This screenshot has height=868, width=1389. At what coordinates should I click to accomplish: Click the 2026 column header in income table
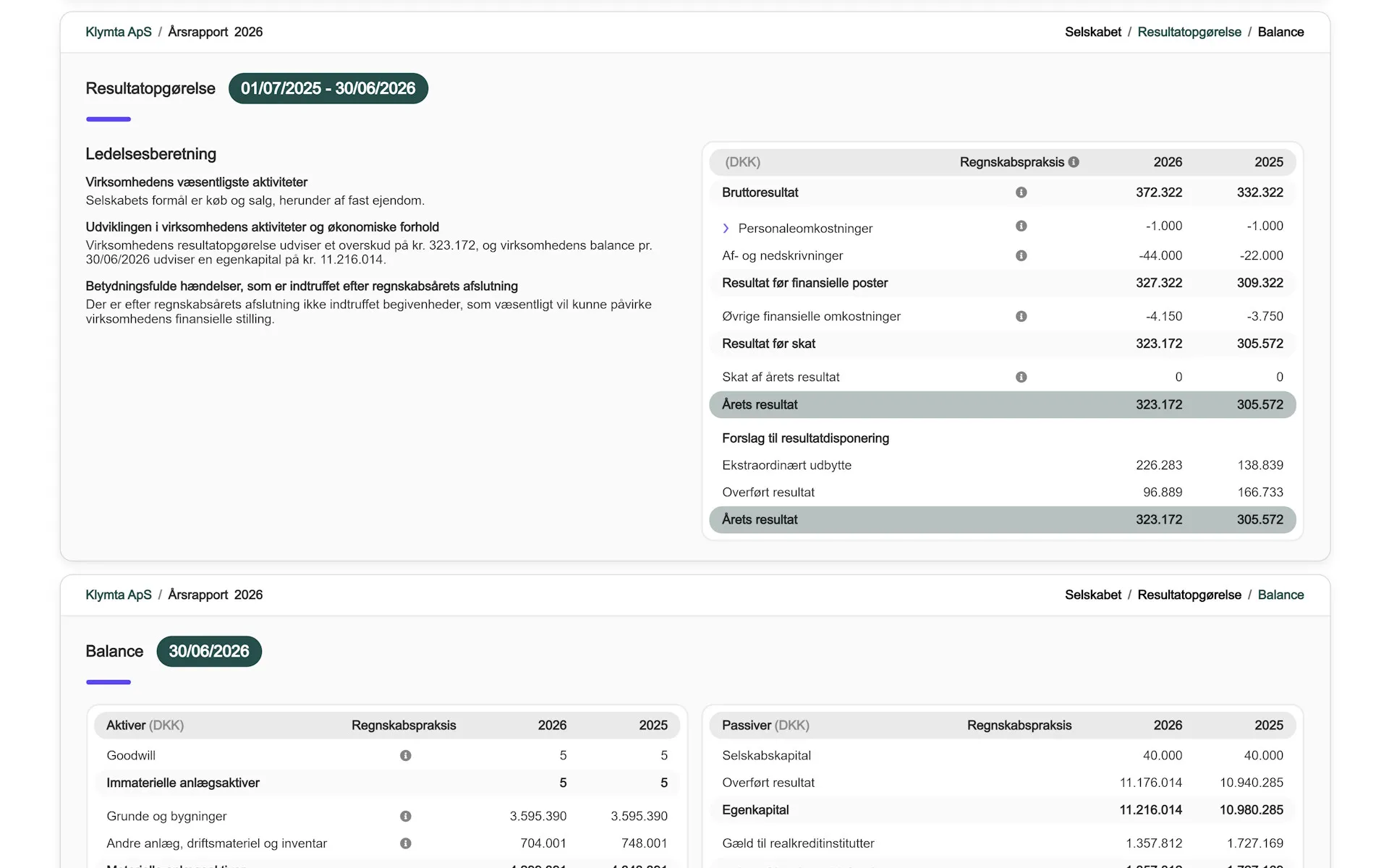pyautogui.click(x=1168, y=162)
